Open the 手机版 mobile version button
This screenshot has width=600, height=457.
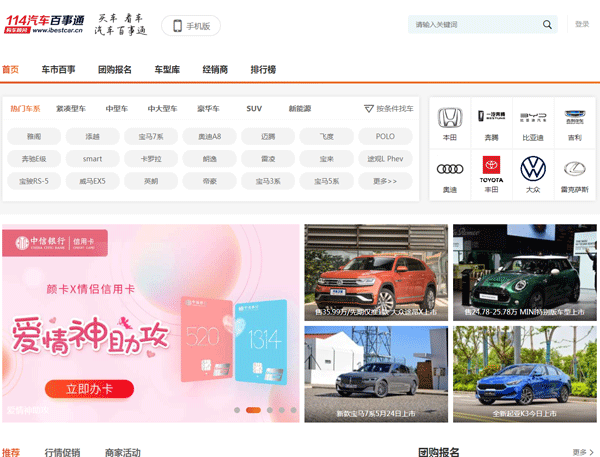(x=191, y=26)
